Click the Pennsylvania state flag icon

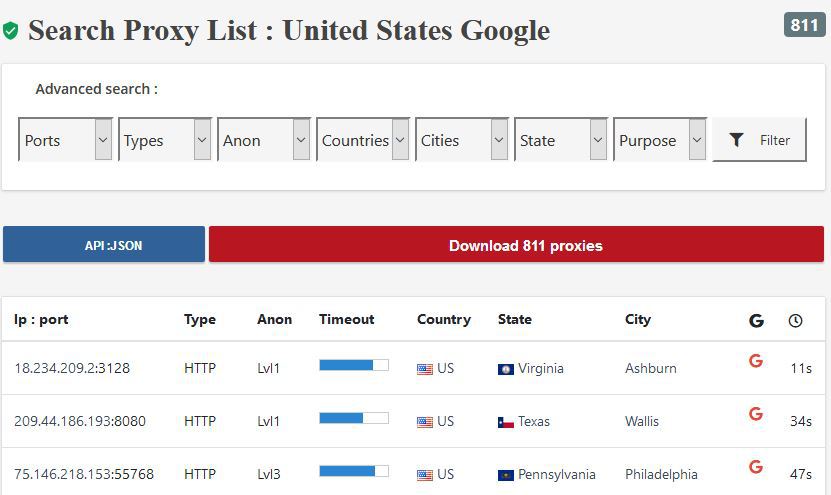[506, 475]
